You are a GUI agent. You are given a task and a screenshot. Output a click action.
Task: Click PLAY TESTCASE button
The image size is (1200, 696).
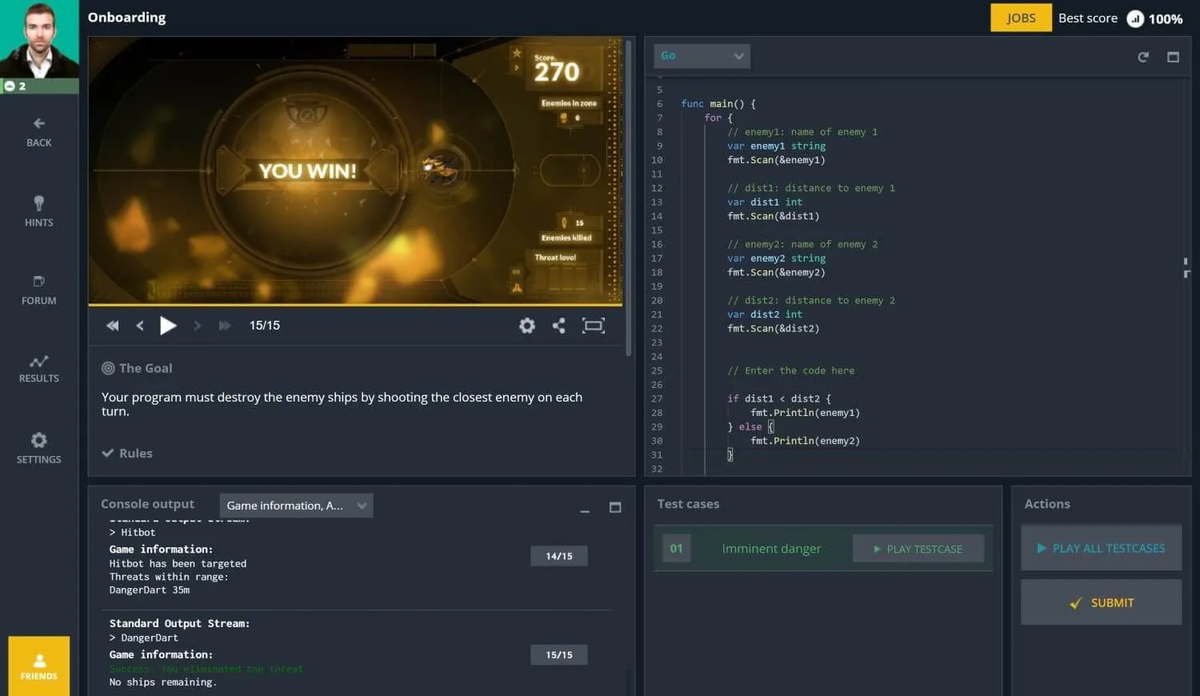pos(918,548)
